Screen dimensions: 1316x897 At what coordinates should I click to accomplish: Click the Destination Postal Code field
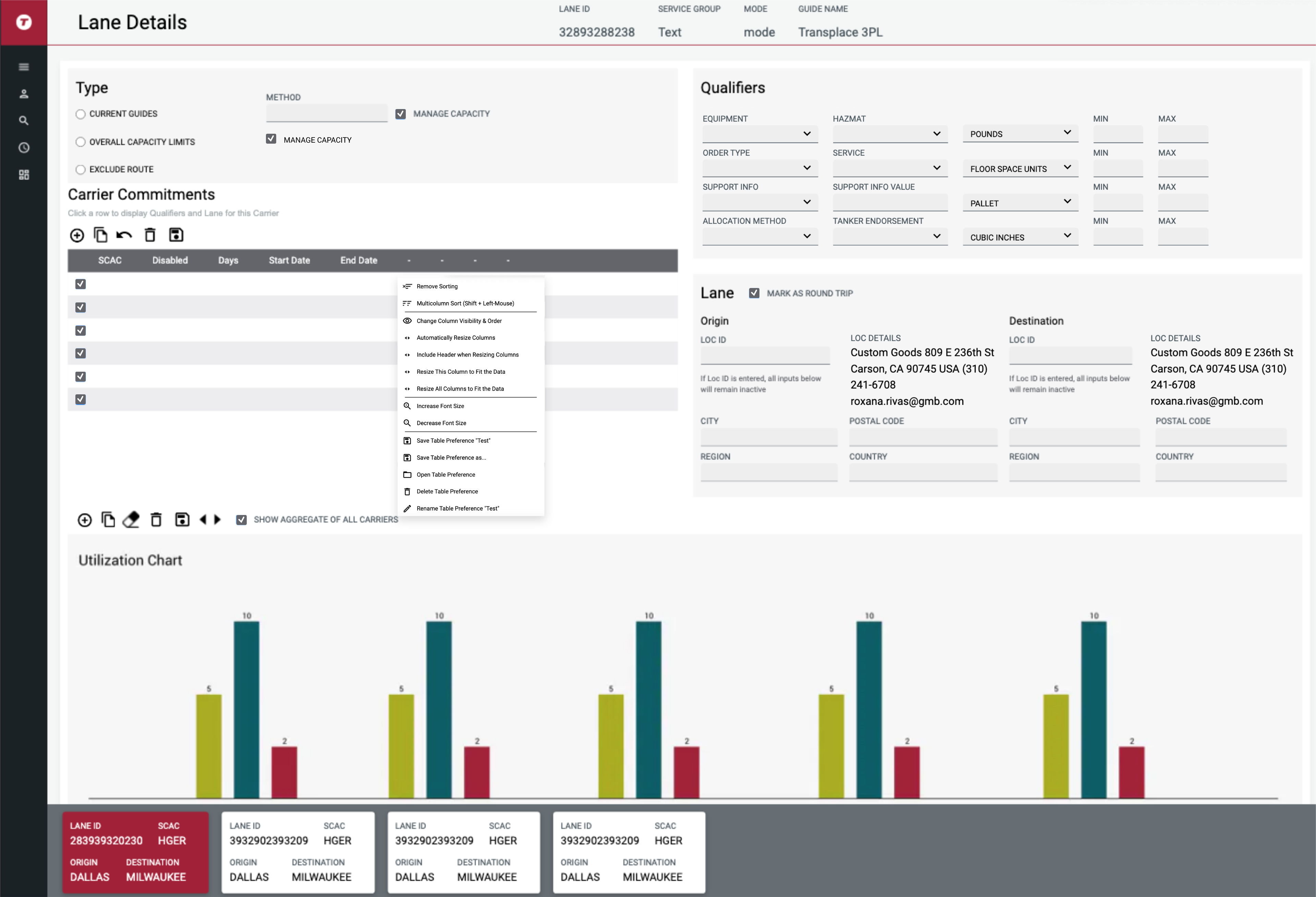click(1221, 437)
